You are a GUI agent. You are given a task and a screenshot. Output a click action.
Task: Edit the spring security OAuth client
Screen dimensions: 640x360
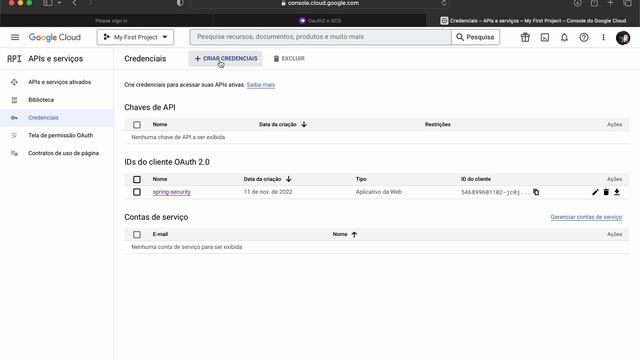coord(595,192)
